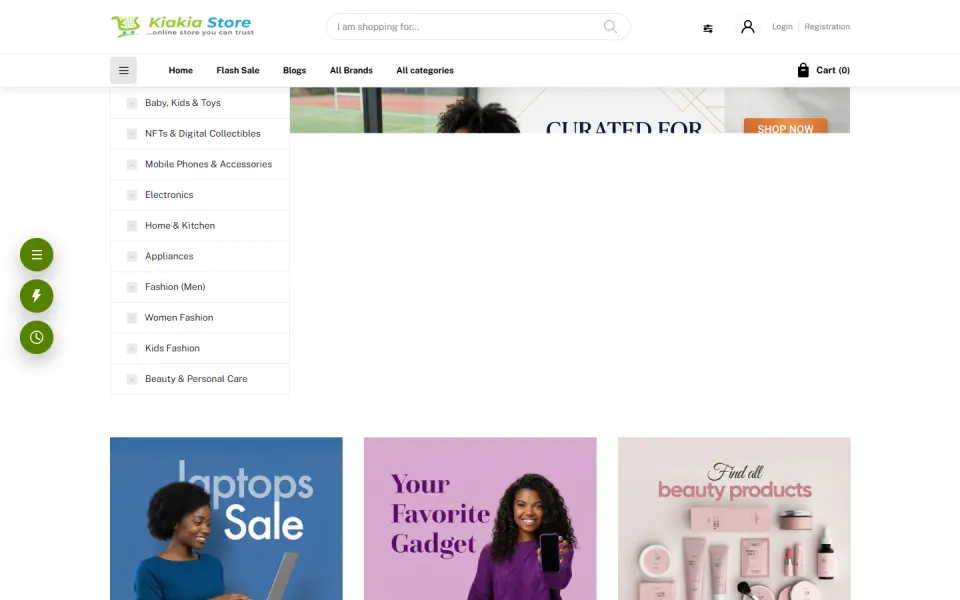This screenshot has width=960, height=600.
Task: Click the Electronics category icon
Action: pos(132,195)
